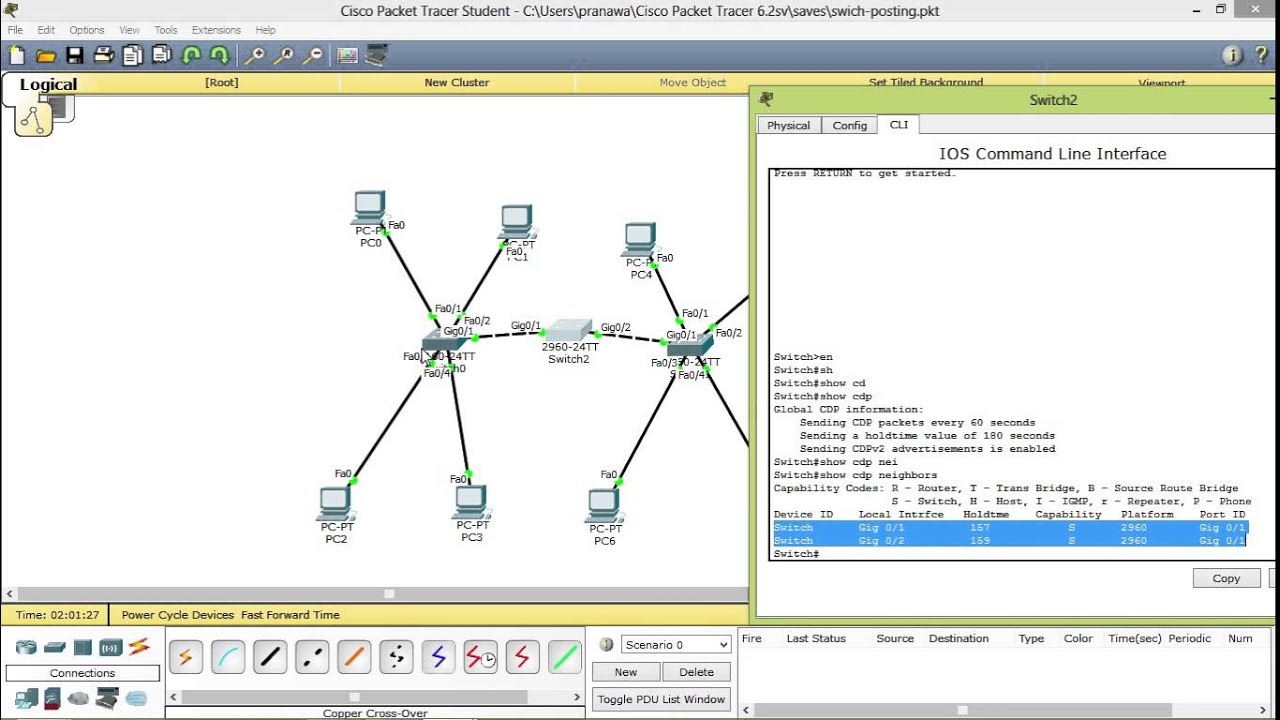
Task: Click the Zoom In magnifier icon
Action: (x=254, y=56)
